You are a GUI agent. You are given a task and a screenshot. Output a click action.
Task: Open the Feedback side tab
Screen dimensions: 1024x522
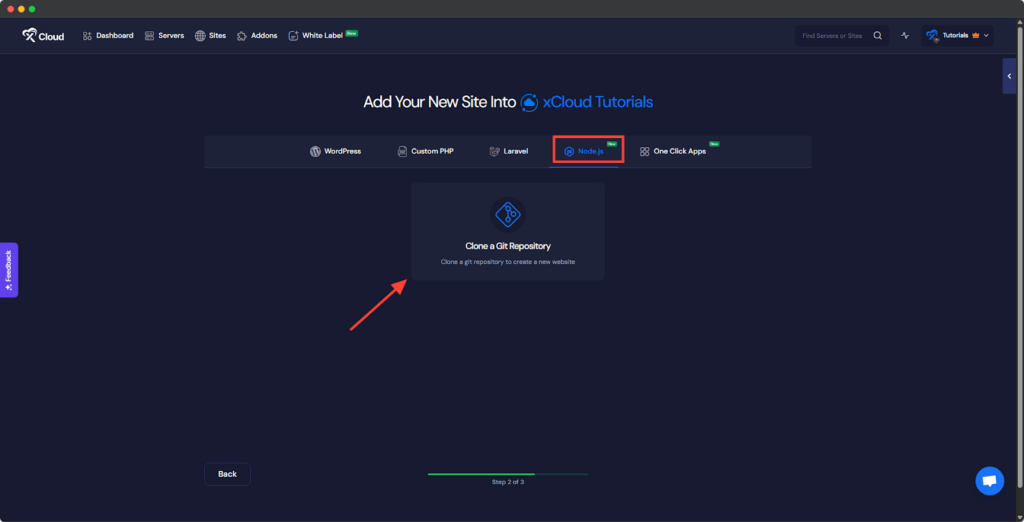point(8,270)
